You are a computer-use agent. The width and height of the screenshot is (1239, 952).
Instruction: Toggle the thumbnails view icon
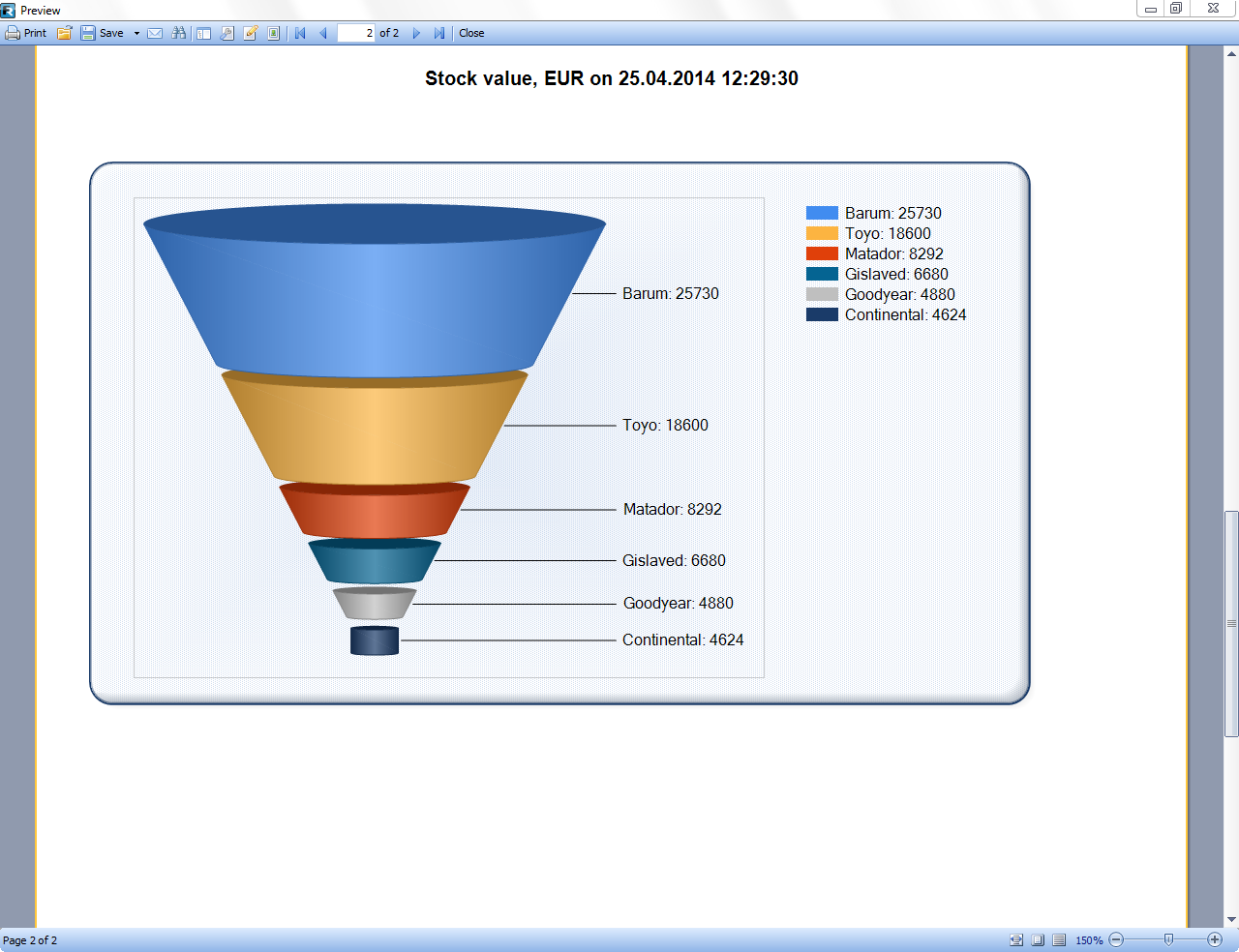[x=274, y=33]
